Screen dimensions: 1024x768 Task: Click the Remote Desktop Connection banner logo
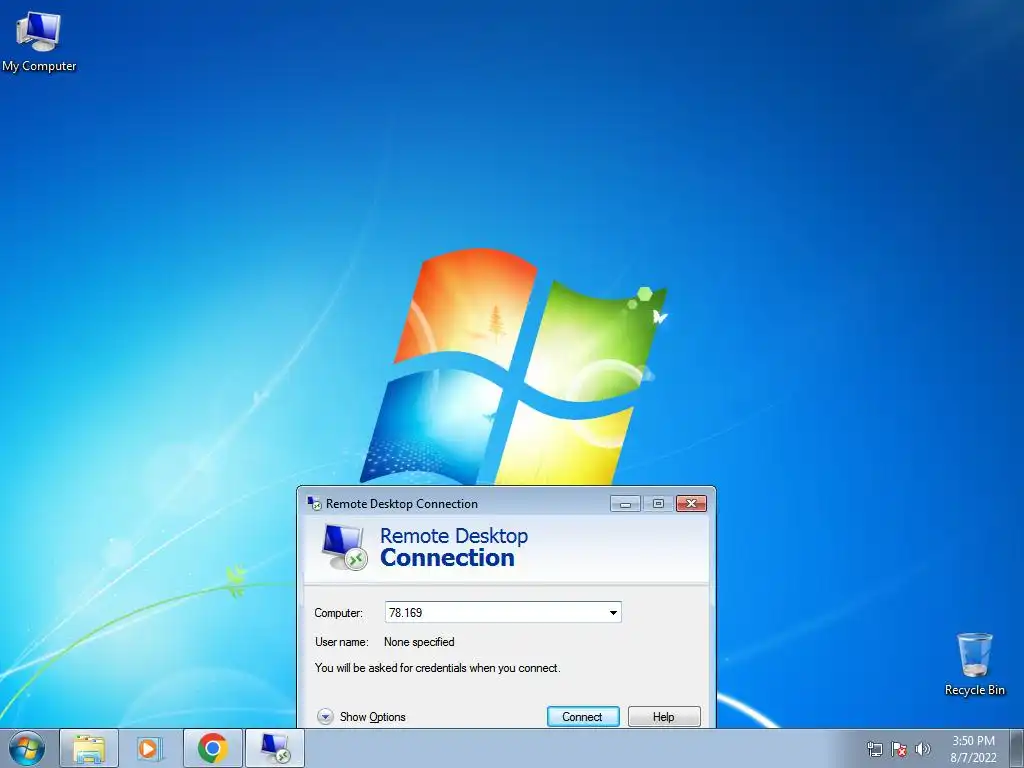coord(344,547)
